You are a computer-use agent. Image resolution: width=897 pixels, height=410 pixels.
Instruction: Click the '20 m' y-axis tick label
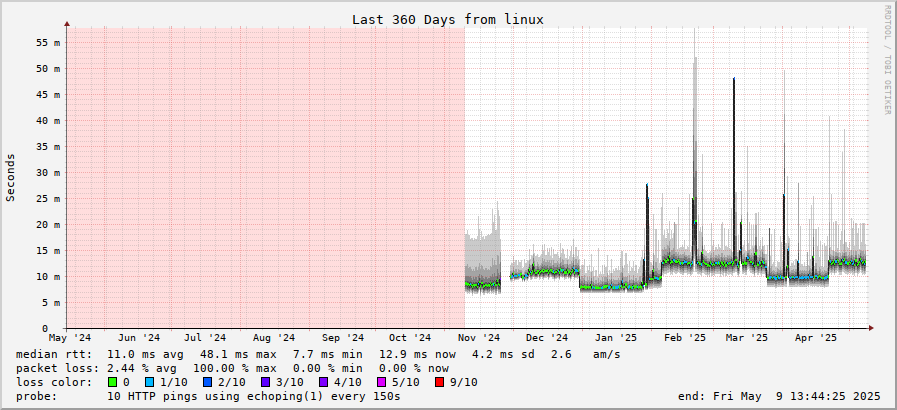pos(48,225)
